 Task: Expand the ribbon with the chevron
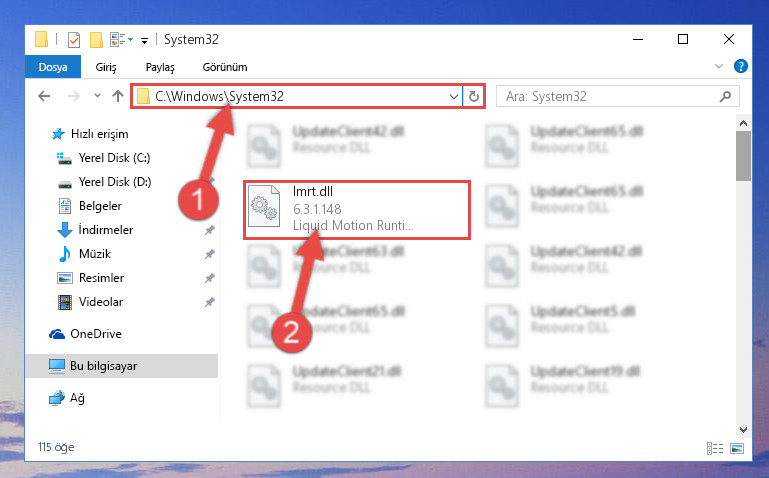click(718, 66)
